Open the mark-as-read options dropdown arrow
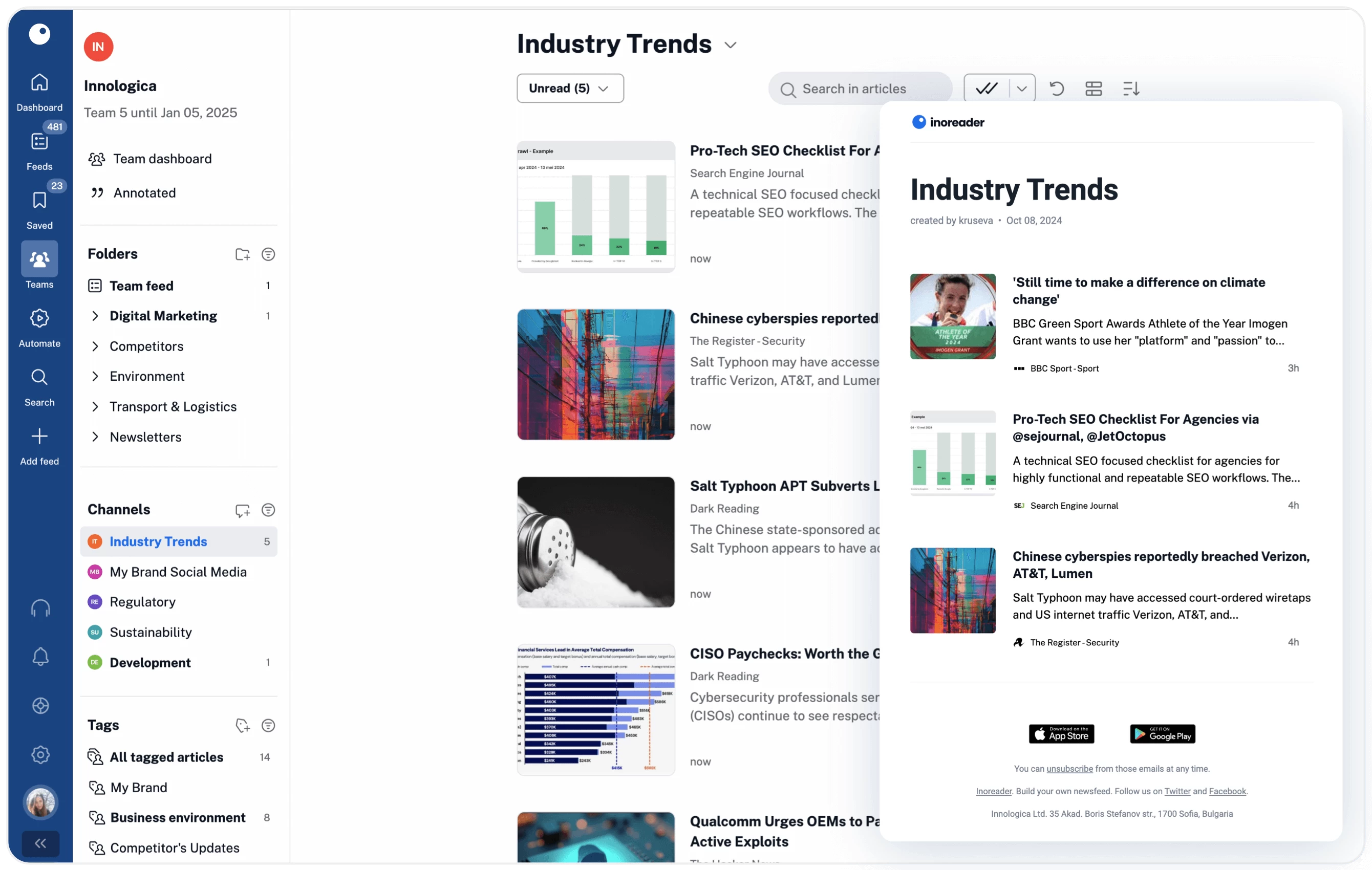The image size is (1372, 870). [1022, 89]
